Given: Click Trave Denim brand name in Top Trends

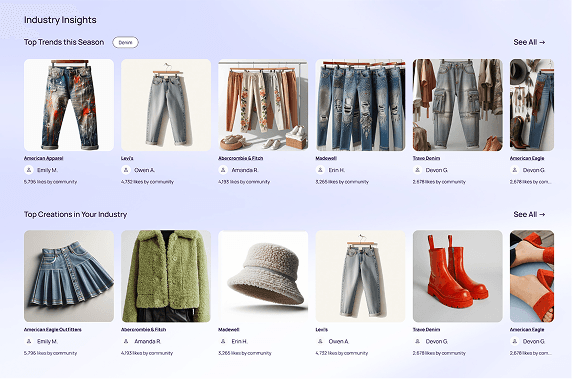Looking at the screenshot, I should [426, 158].
